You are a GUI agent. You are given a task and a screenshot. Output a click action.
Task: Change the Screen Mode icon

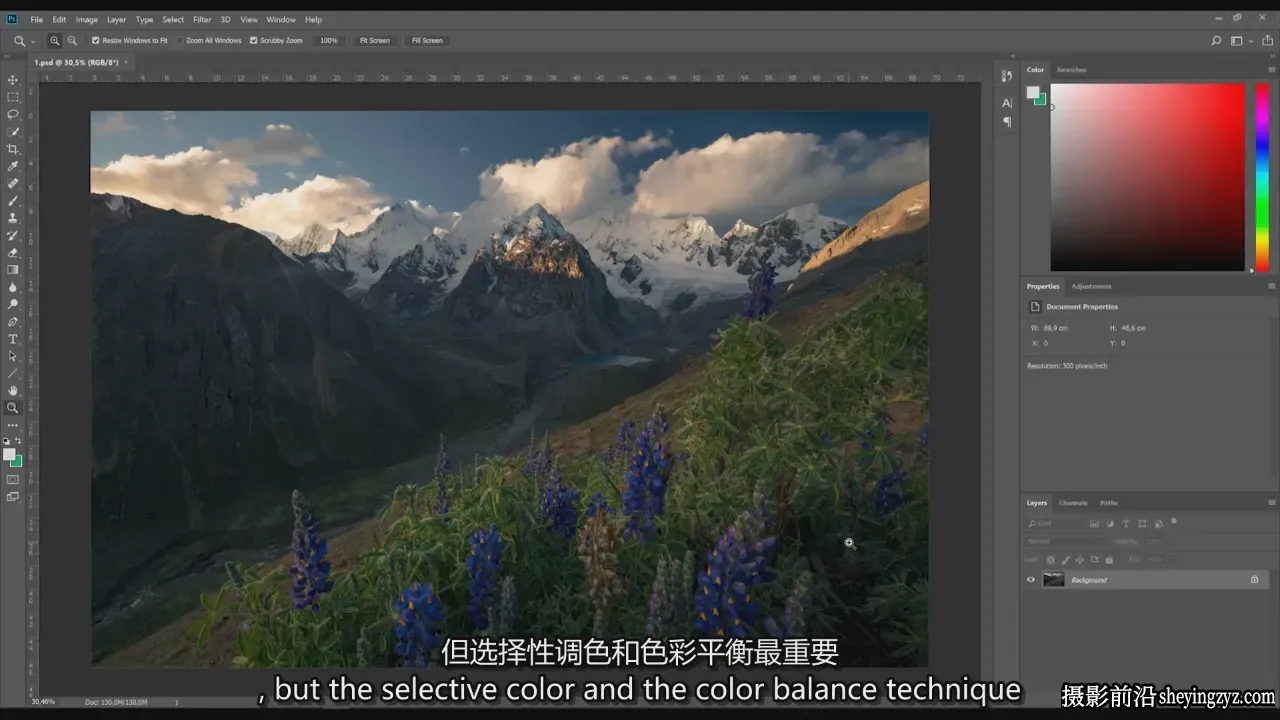coord(13,497)
